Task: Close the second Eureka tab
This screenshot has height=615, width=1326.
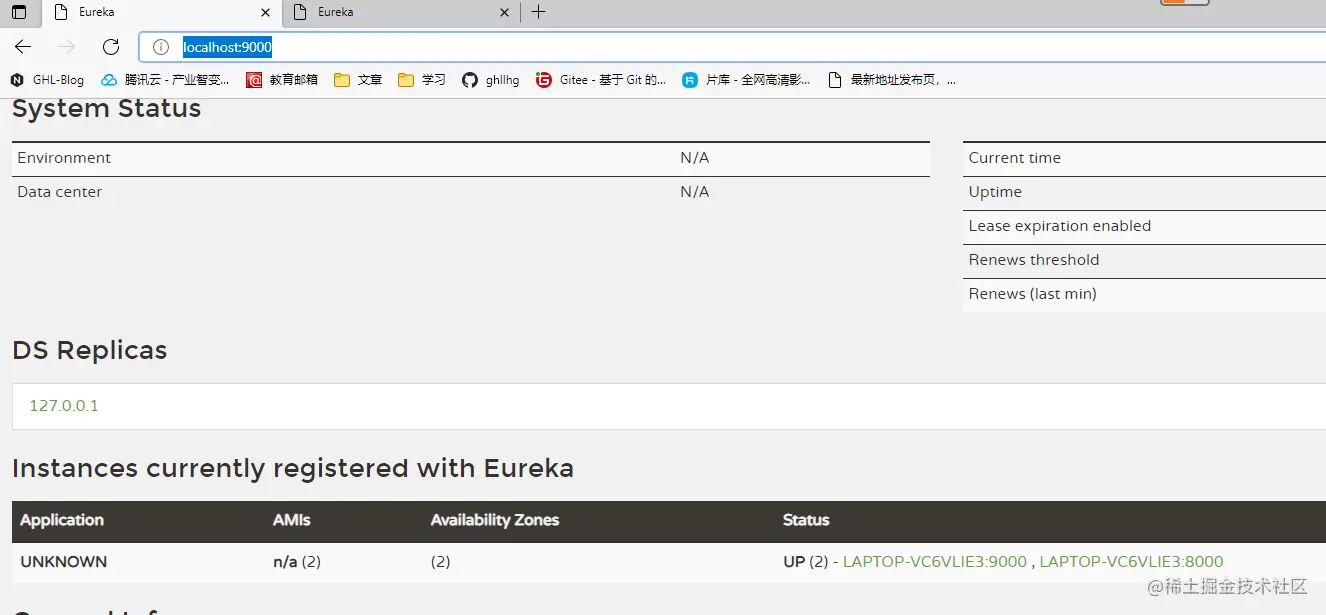Action: [504, 12]
